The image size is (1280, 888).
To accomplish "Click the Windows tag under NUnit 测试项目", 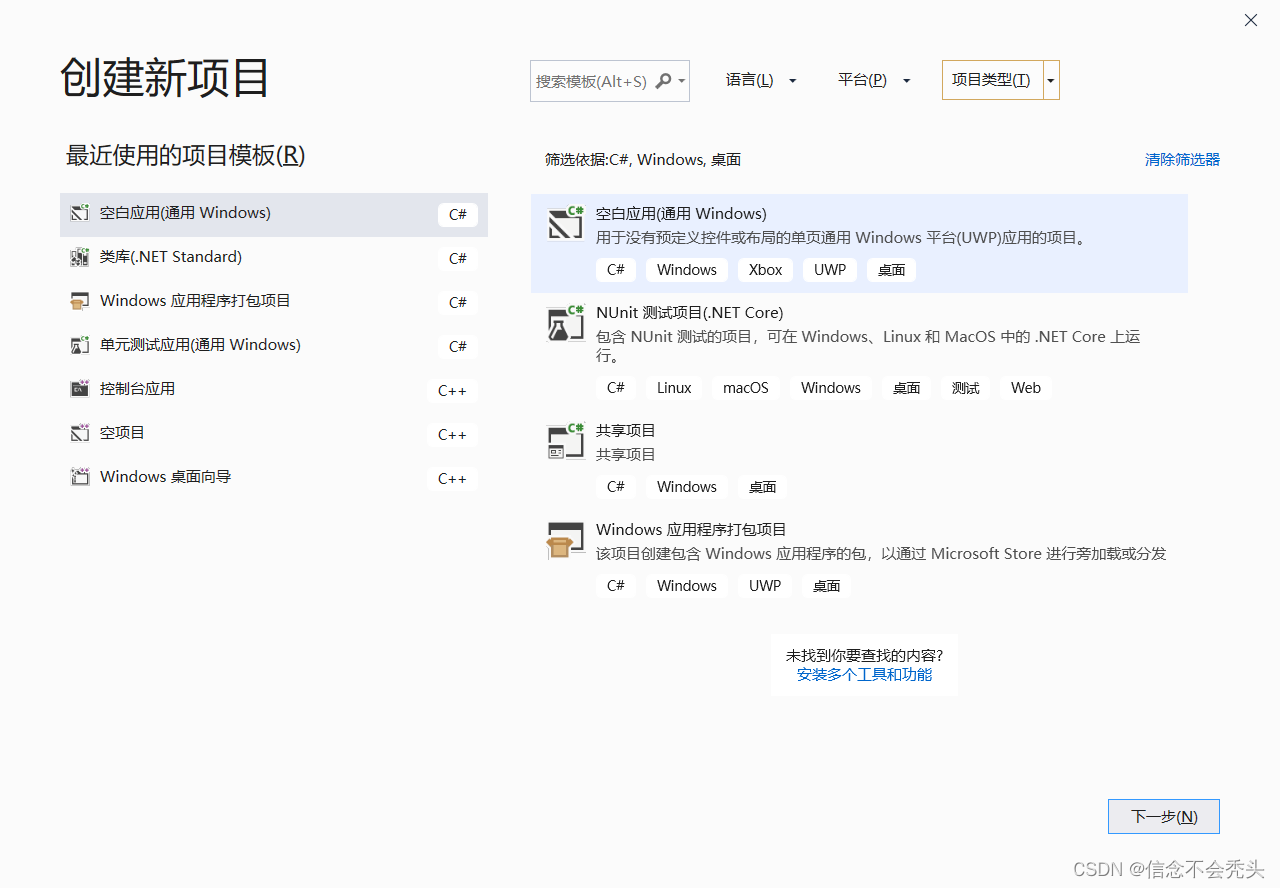I will pyautogui.click(x=831, y=388).
